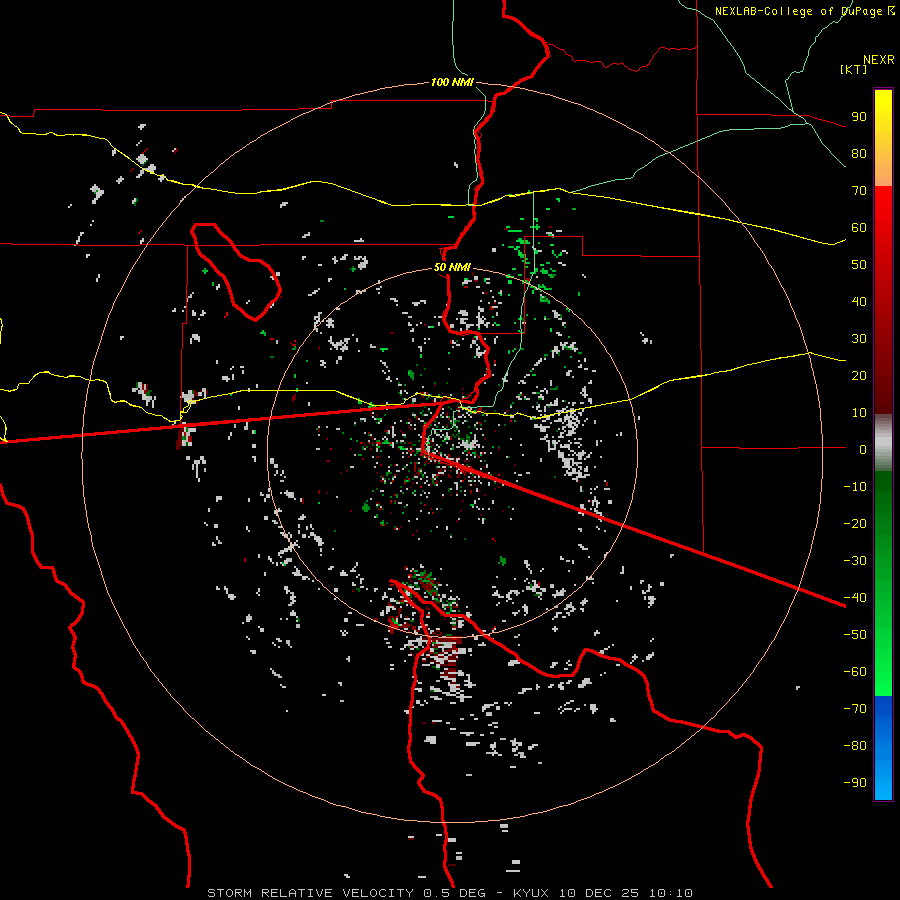Click the 70 value on velocity scale
The image size is (900, 900).
pyautogui.click(x=859, y=191)
